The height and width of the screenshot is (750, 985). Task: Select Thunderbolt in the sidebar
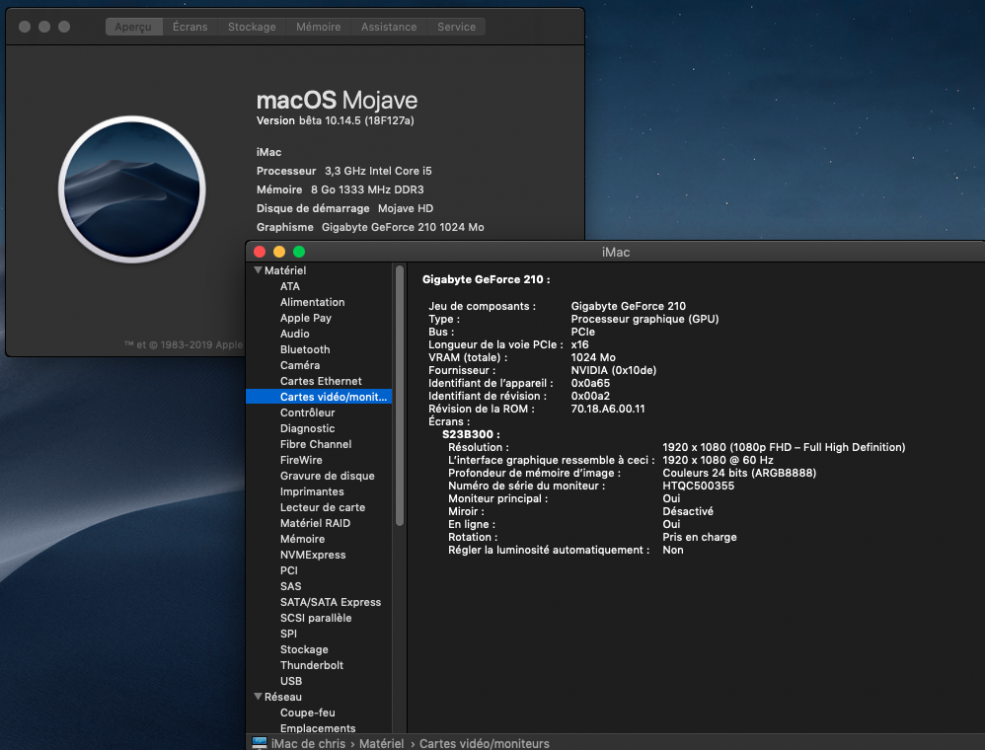click(312, 665)
